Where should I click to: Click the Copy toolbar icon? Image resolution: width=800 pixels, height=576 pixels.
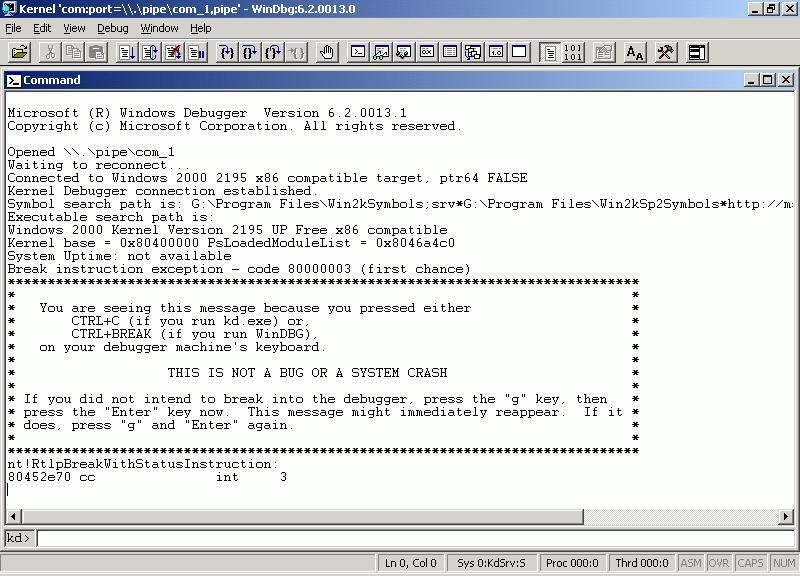pyautogui.click(x=73, y=52)
